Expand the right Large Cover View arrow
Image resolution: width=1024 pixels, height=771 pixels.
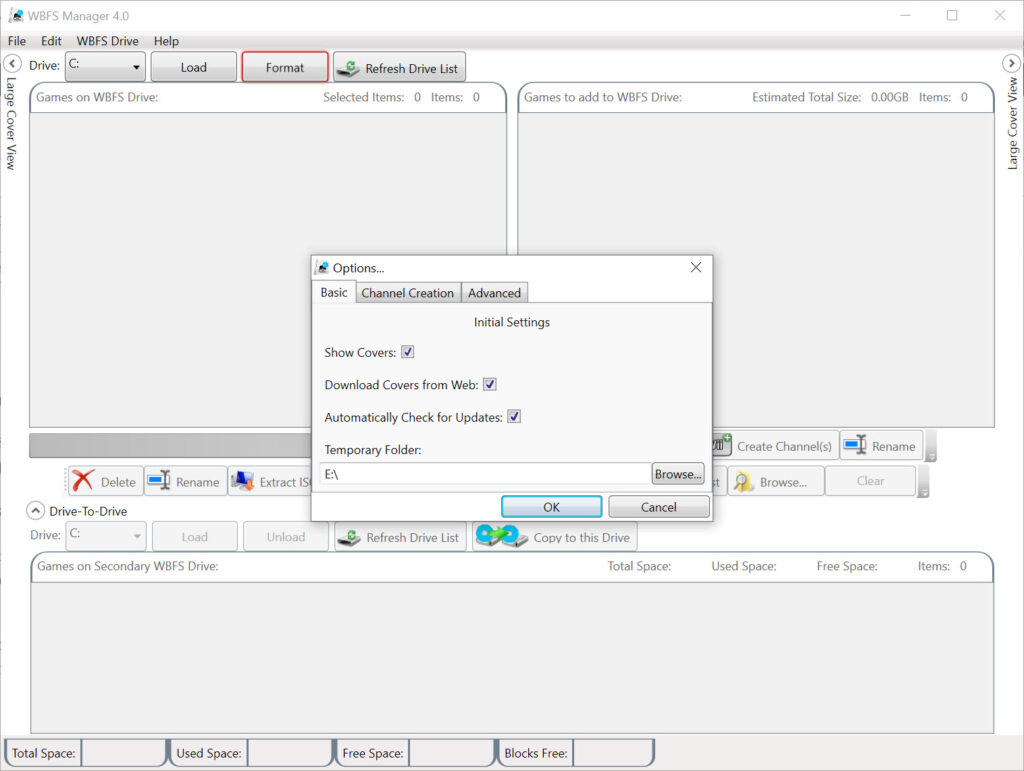point(1011,63)
